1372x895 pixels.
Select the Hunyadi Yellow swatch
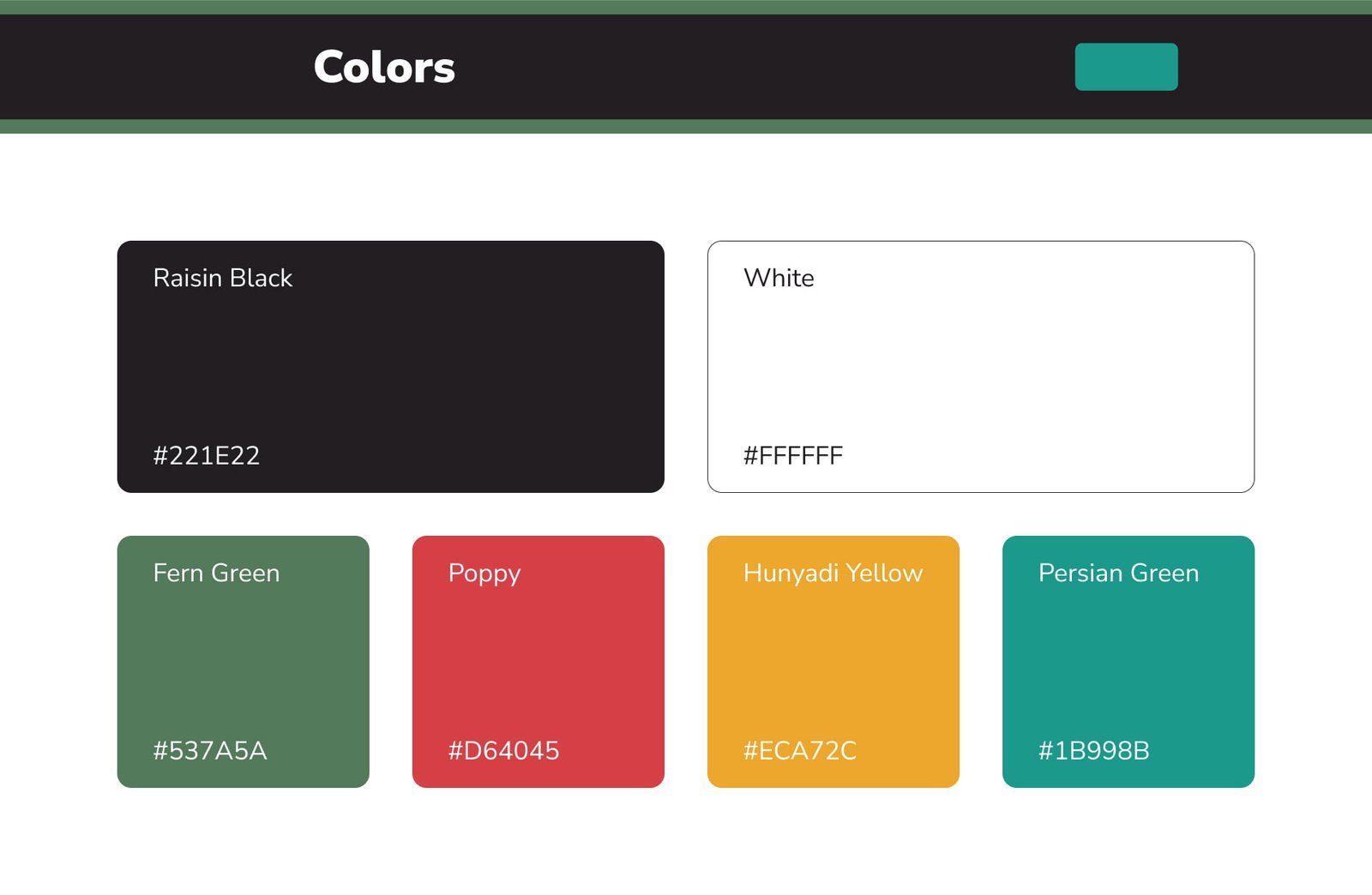point(833,661)
